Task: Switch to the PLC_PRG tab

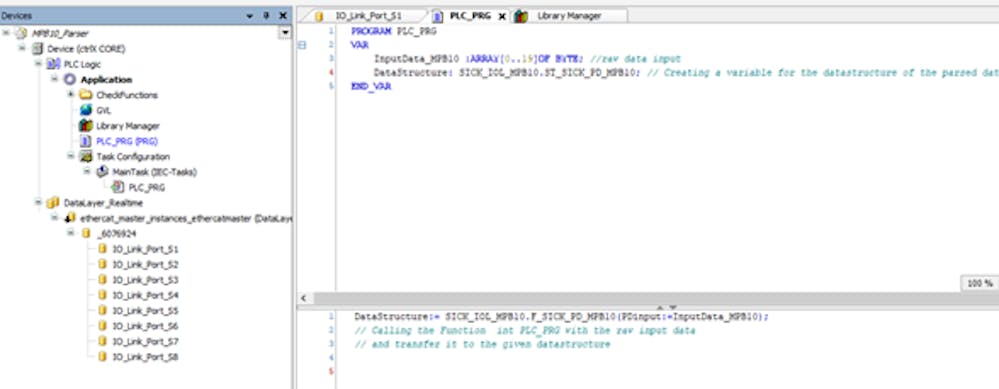Action: pyautogui.click(x=470, y=16)
